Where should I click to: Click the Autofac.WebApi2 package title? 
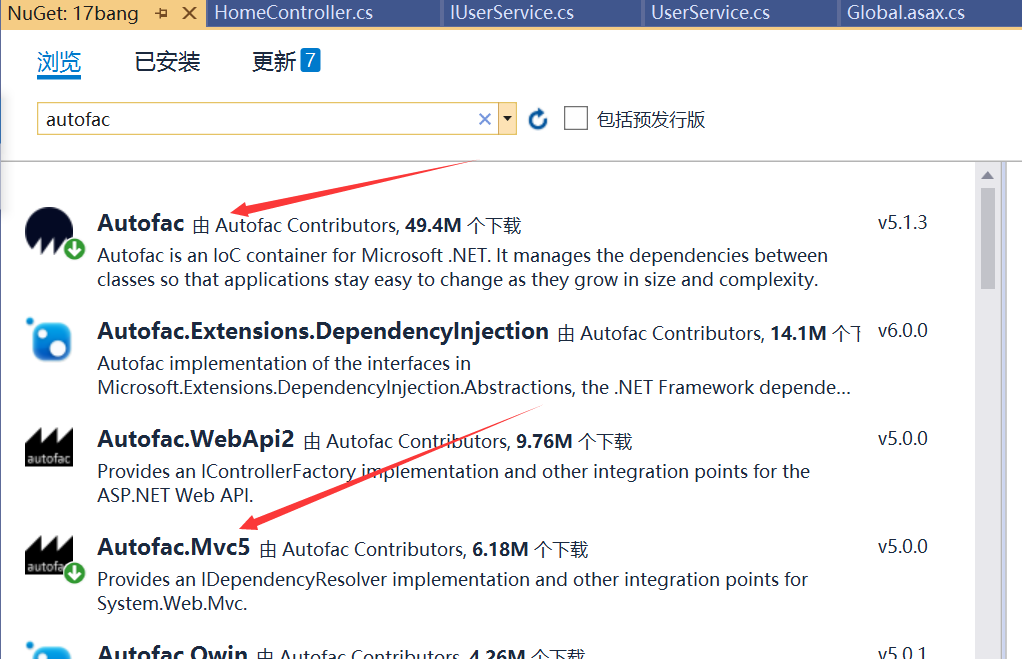pyautogui.click(x=196, y=439)
